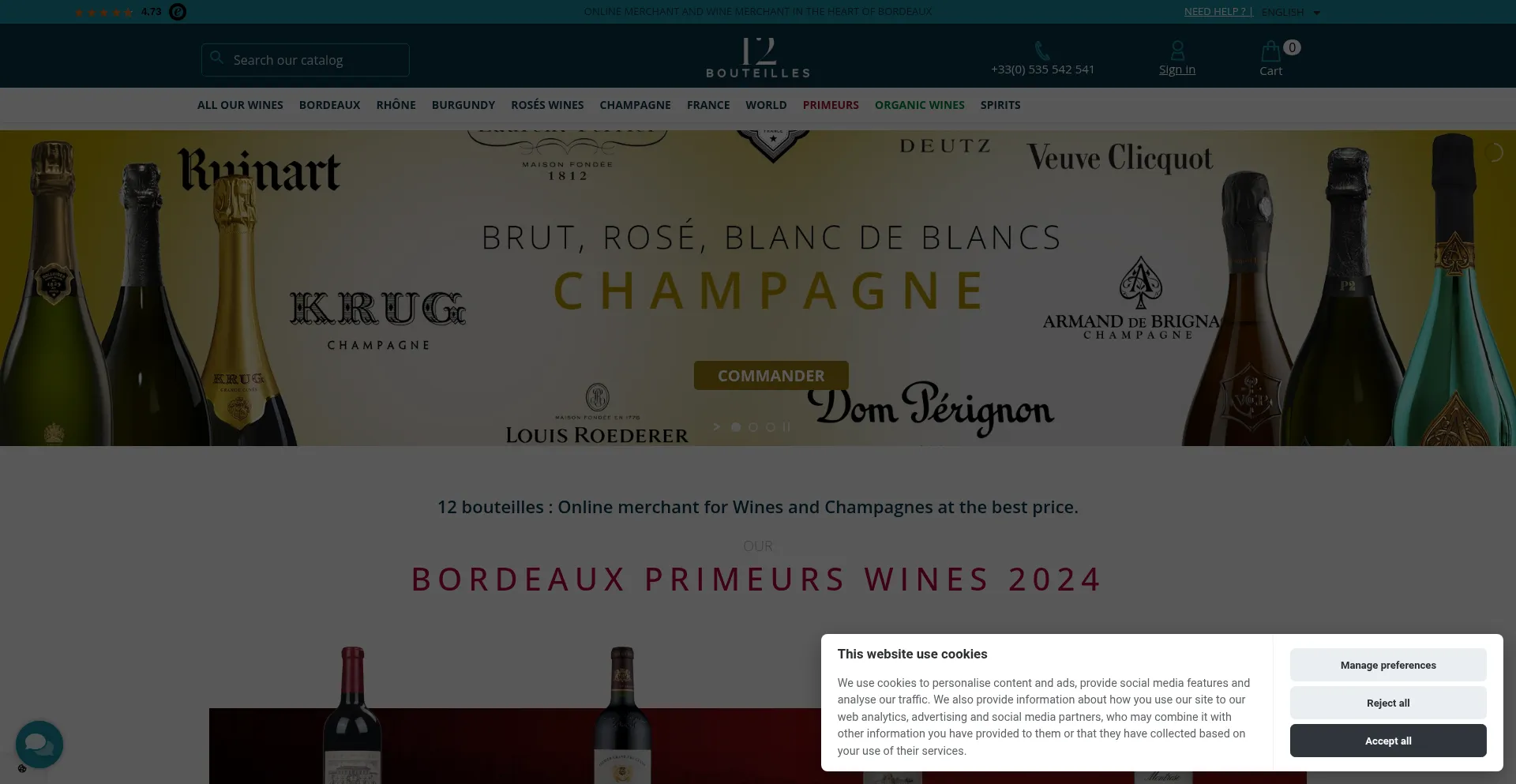Open Manage preferences for cookies
The height and width of the screenshot is (784, 1516).
pos(1388,665)
